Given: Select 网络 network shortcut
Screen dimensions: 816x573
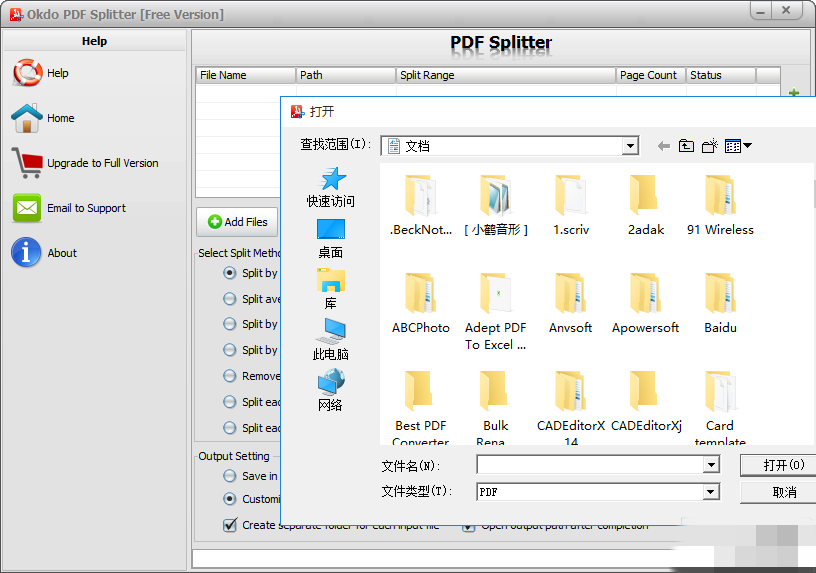Looking at the screenshot, I should pos(330,390).
